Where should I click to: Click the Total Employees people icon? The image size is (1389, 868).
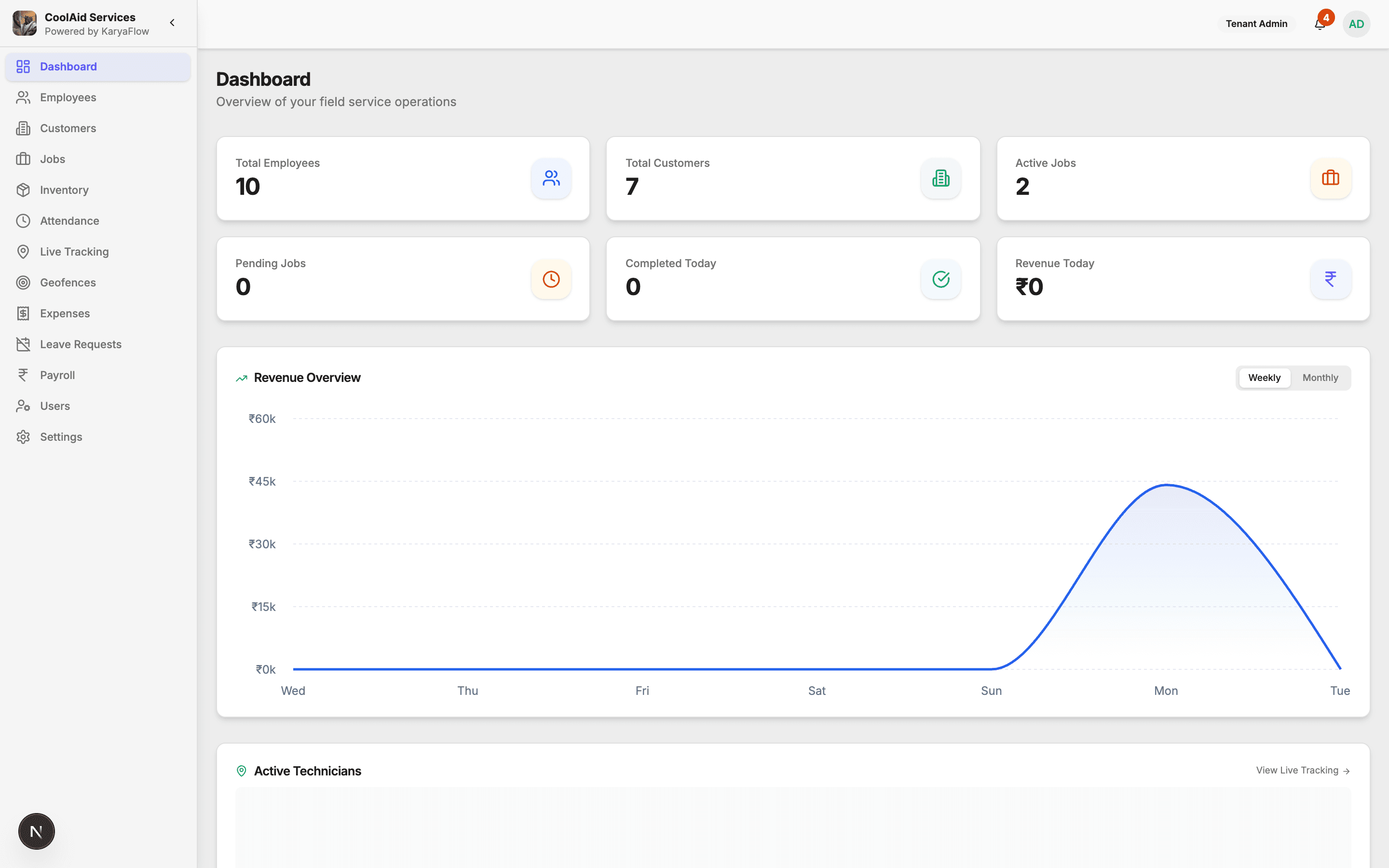(x=551, y=178)
